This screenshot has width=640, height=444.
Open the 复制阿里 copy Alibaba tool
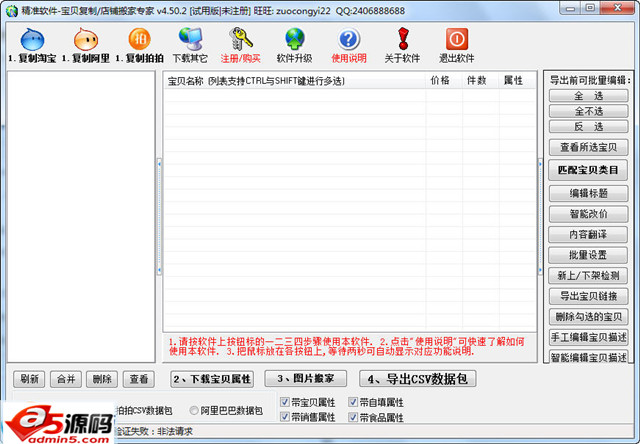coord(86,45)
